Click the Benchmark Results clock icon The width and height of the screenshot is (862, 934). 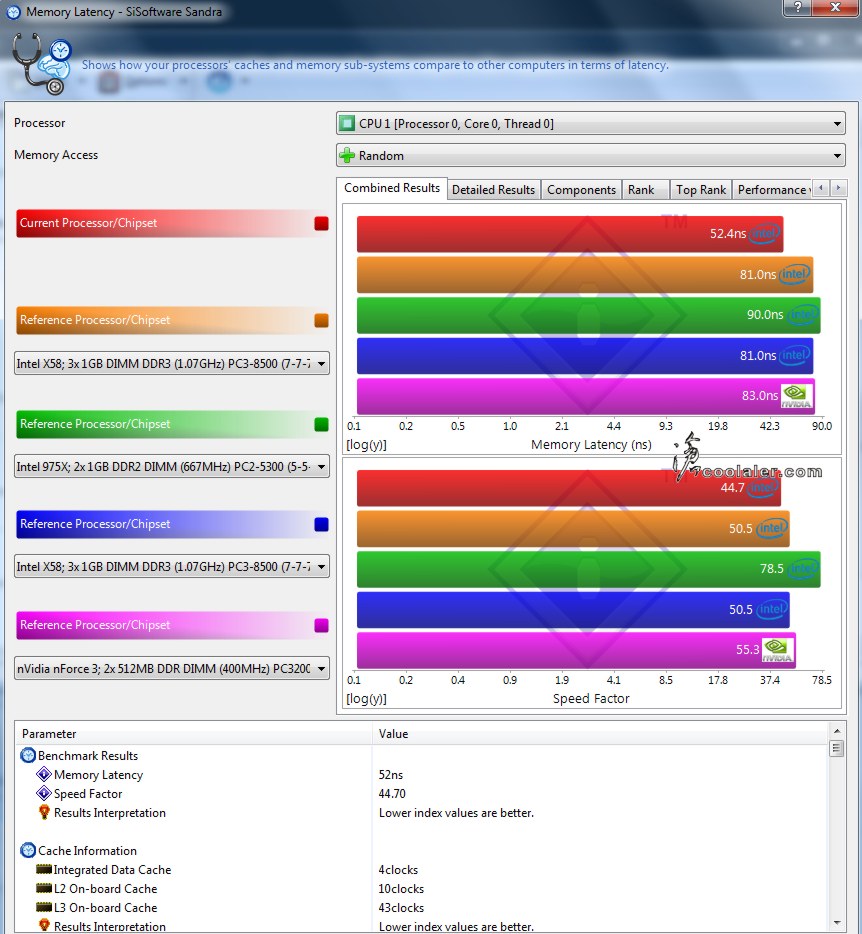pos(28,755)
